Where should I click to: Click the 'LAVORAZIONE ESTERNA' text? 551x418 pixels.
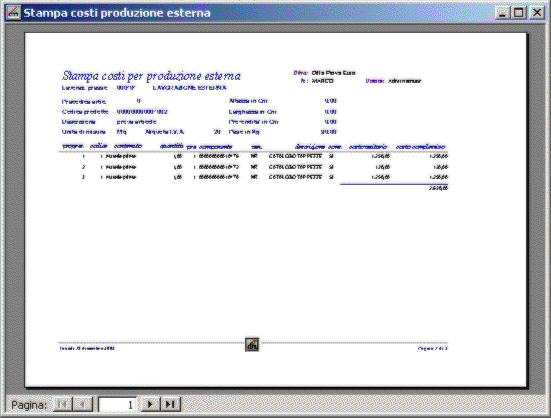coord(189,88)
